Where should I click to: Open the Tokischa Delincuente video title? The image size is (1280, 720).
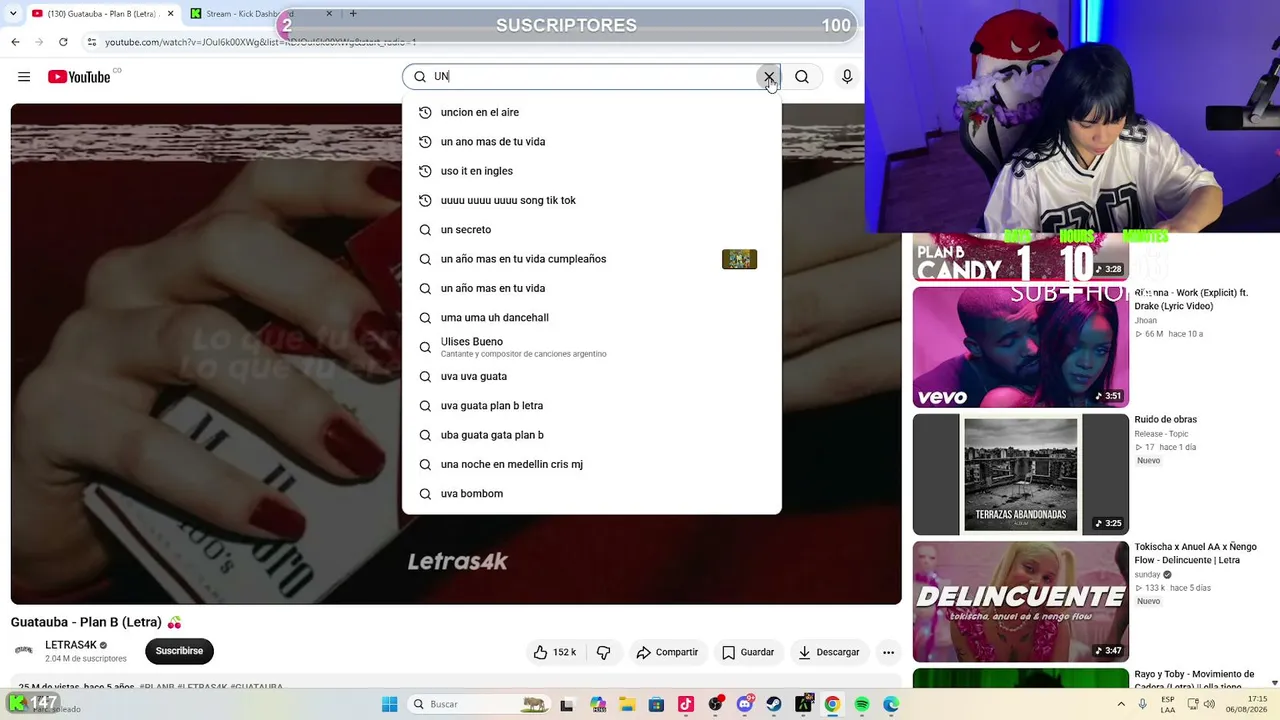coord(1195,554)
